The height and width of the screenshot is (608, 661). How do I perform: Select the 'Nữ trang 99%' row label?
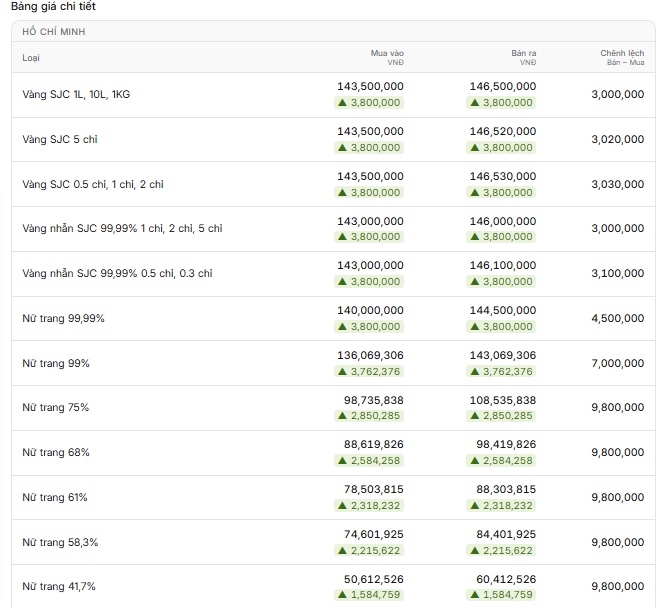[x=56, y=363]
